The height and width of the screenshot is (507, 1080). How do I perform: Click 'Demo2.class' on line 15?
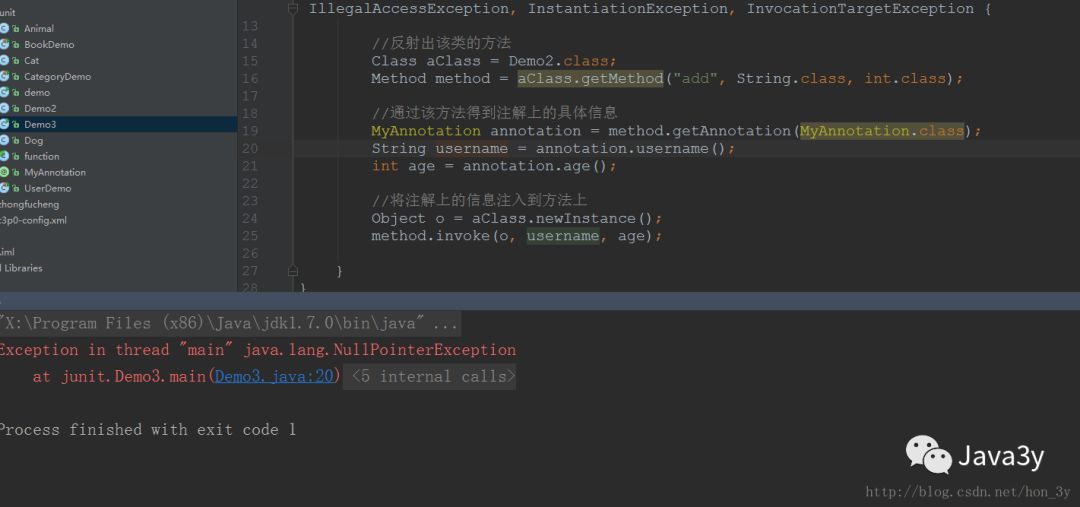558,61
